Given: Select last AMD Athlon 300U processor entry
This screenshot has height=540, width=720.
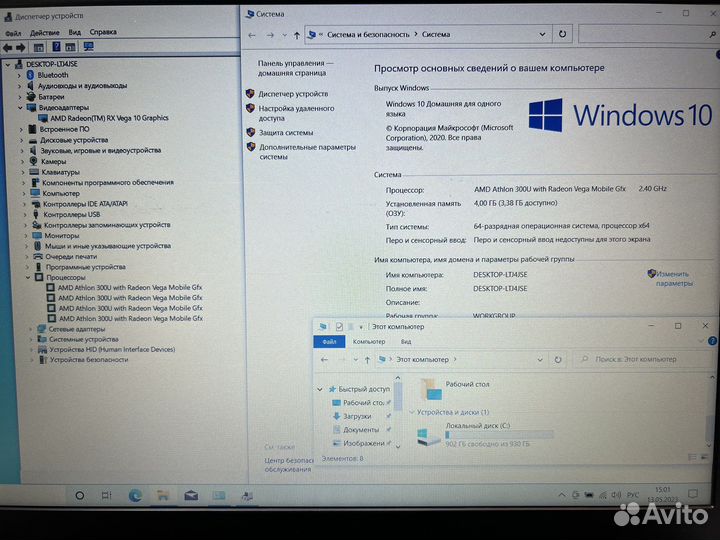Looking at the screenshot, I should [131, 318].
